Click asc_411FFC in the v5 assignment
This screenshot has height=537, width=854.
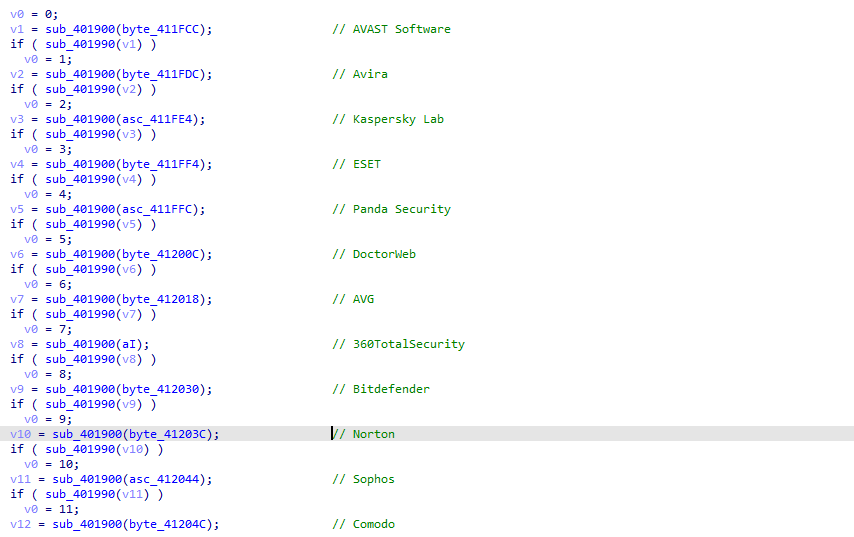[x=157, y=209]
